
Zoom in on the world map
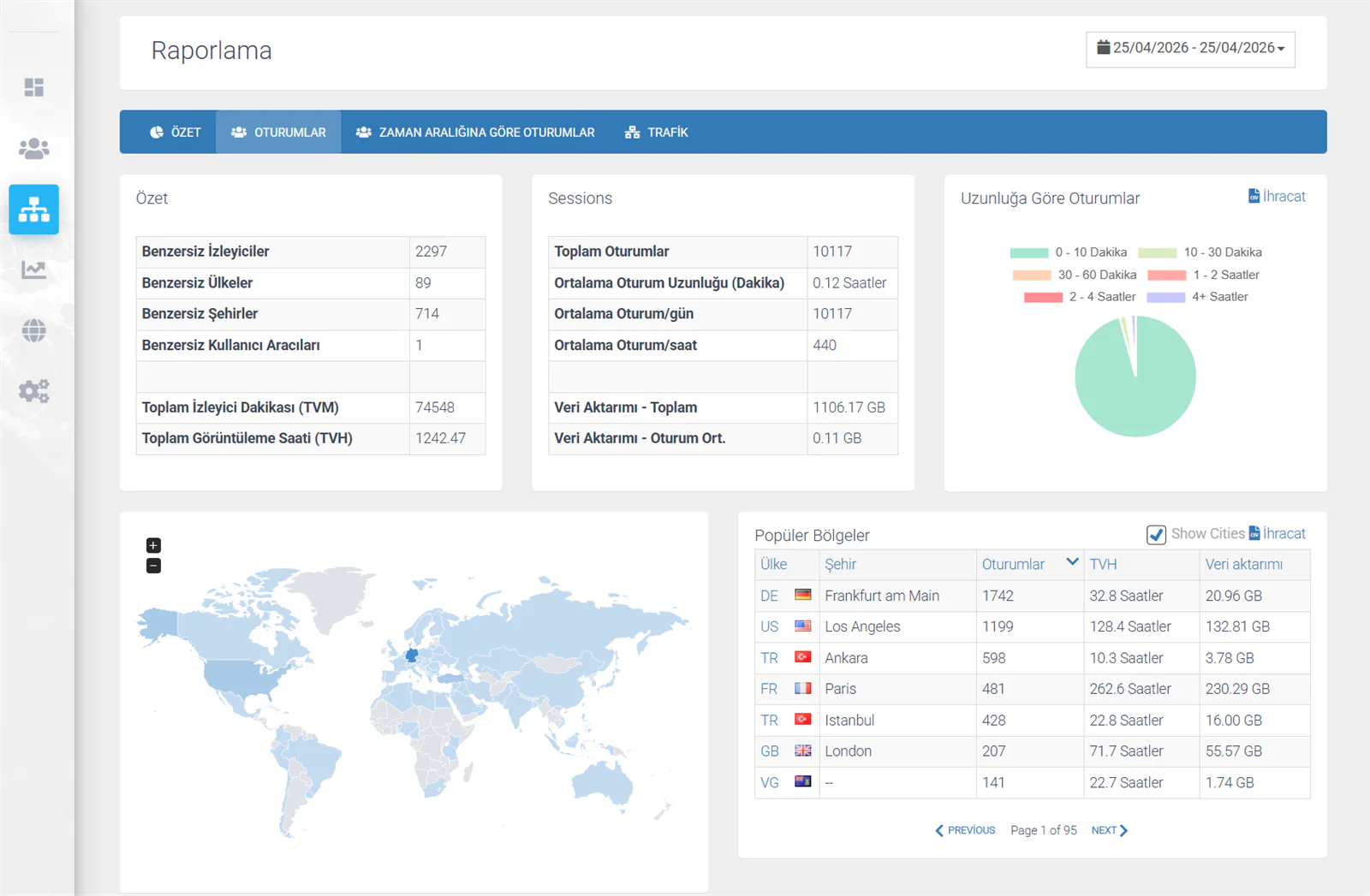pyautogui.click(x=153, y=545)
